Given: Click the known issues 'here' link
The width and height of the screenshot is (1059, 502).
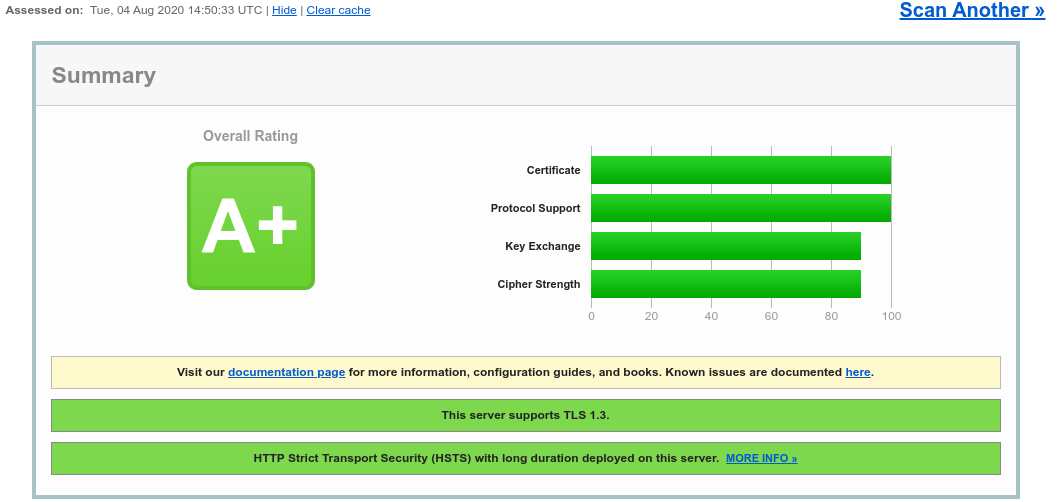Looking at the screenshot, I should pyautogui.click(x=858, y=372).
